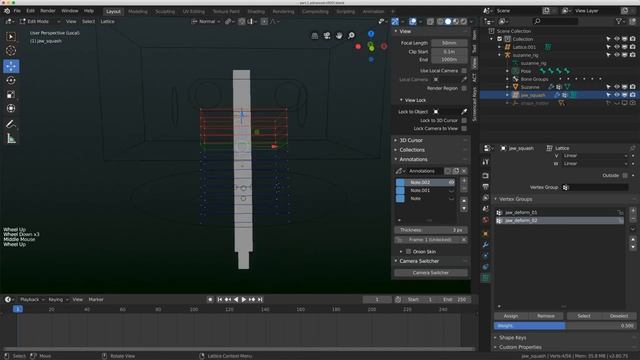This screenshot has height=360, width=640.
Task: Open Edit Mode dropdown
Action: 39,21
